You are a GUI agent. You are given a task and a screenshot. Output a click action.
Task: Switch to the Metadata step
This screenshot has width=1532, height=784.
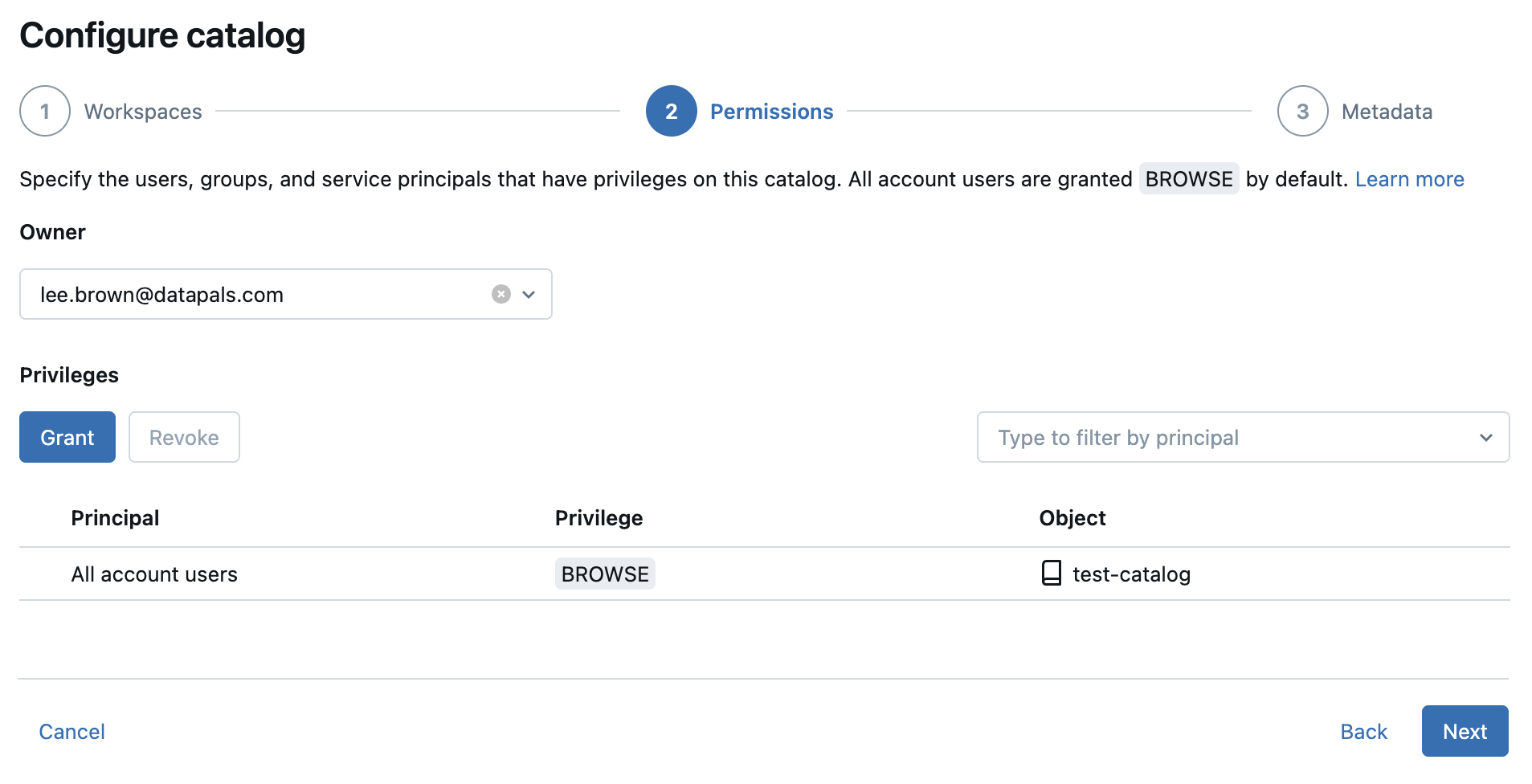(x=1386, y=111)
